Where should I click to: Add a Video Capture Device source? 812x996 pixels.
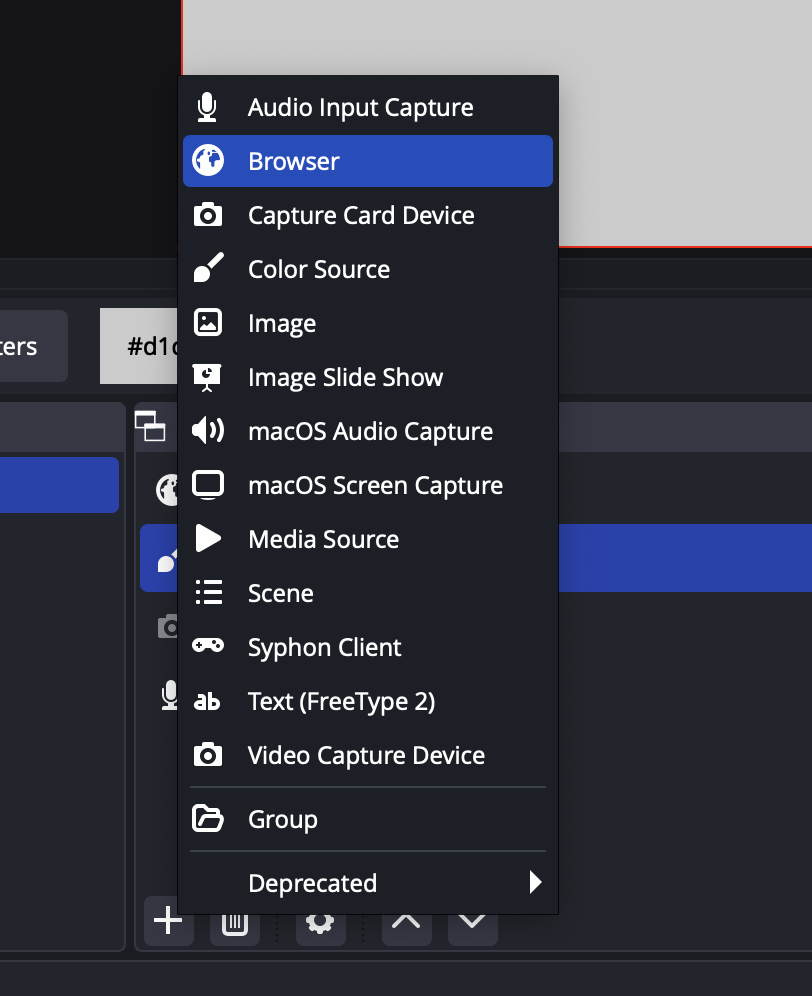[366, 755]
